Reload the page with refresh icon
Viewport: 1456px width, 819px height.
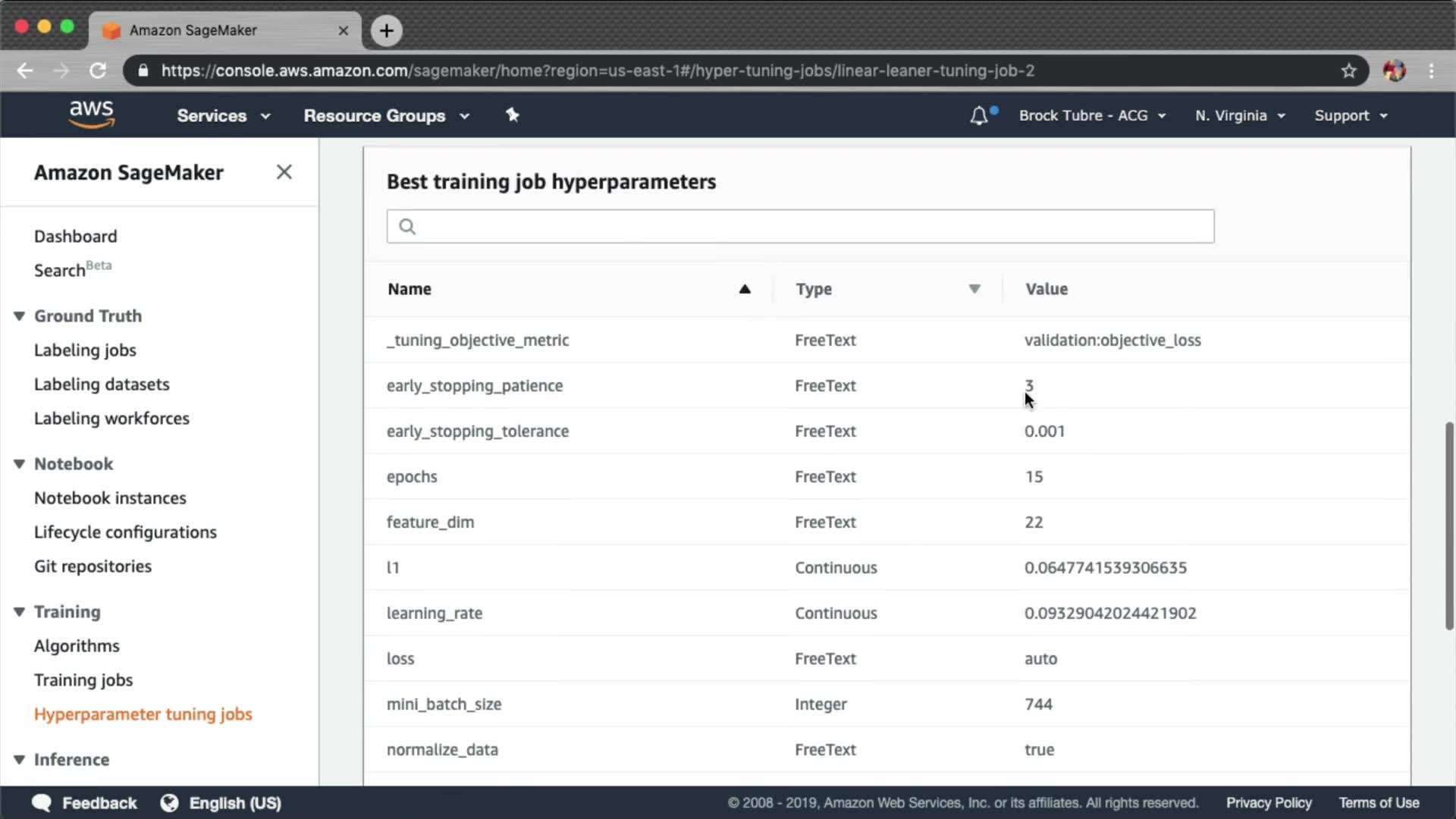(x=98, y=71)
